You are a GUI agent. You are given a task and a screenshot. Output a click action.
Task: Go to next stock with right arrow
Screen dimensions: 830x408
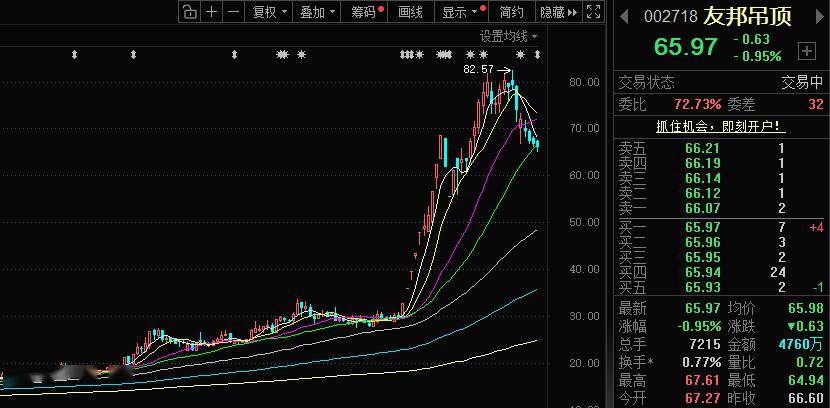click(x=819, y=17)
